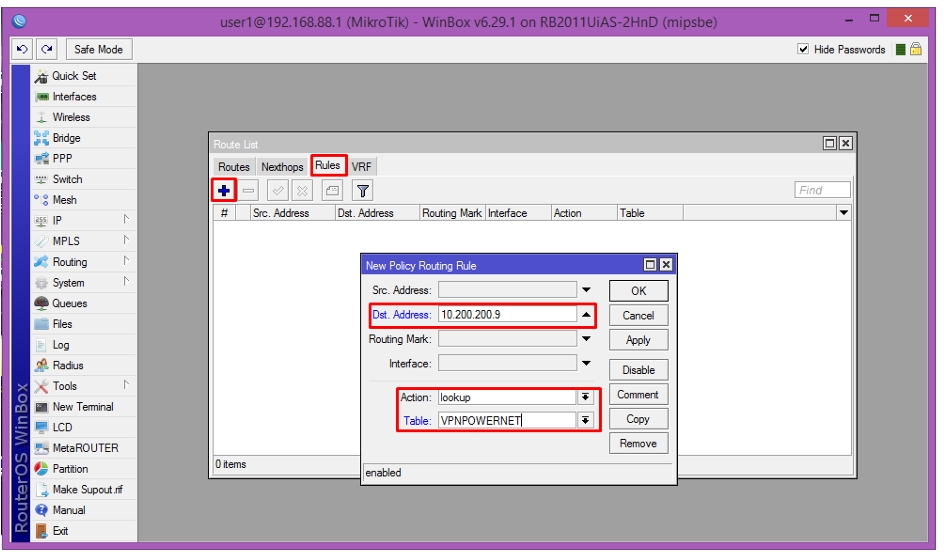Open the Table VPNPOWERNET dropdown

[585, 420]
